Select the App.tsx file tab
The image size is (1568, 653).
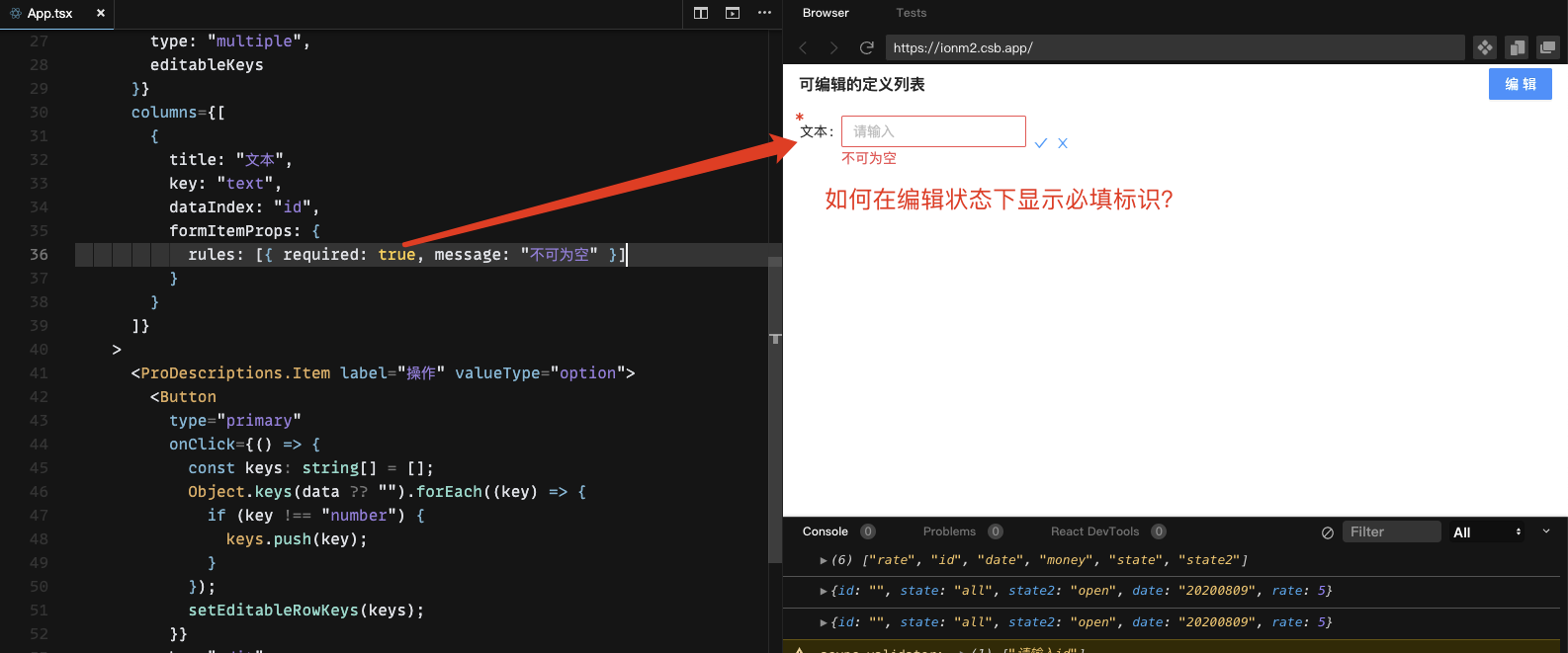click(57, 13)
